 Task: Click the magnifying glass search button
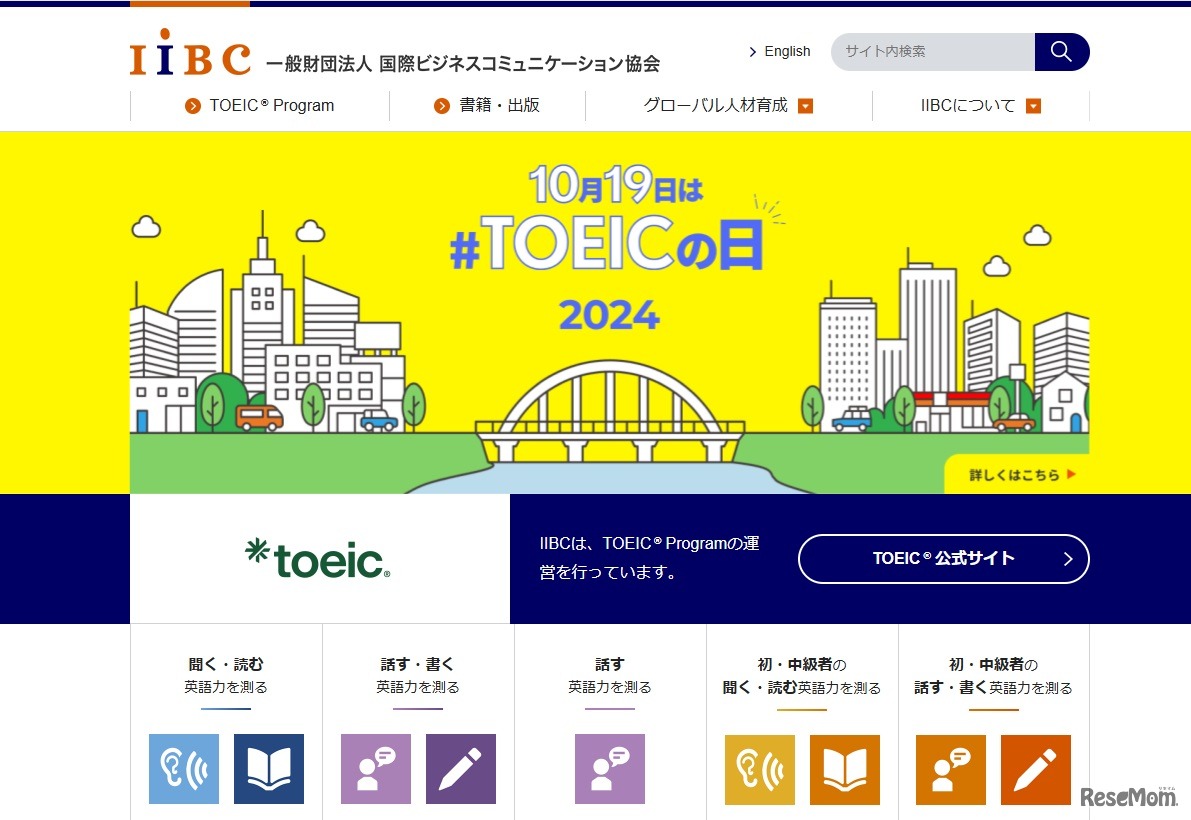1061,52
